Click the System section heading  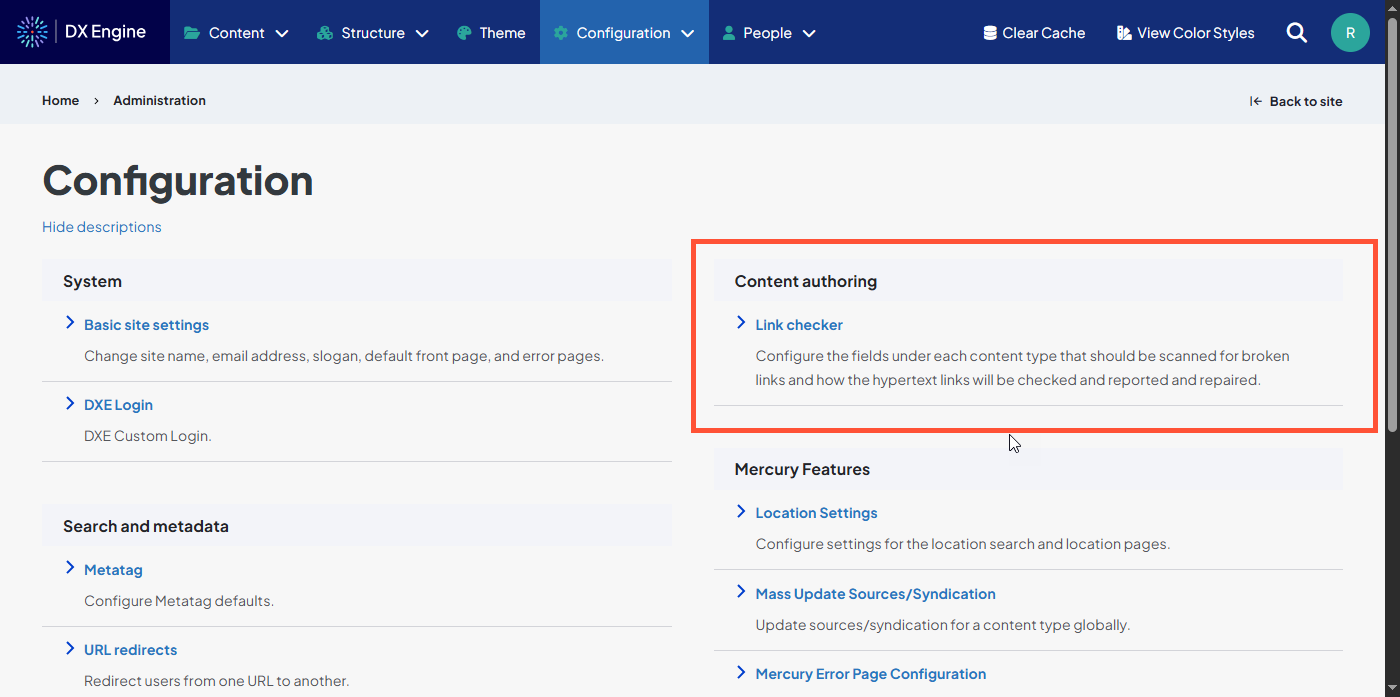click(x=92, y=281)
